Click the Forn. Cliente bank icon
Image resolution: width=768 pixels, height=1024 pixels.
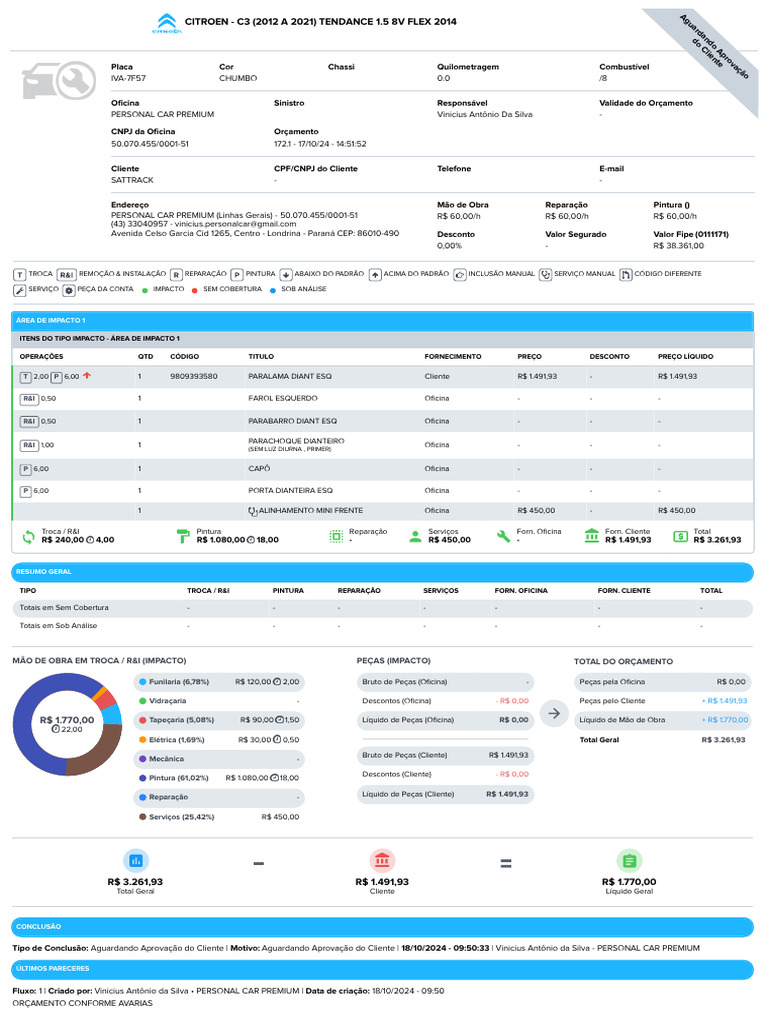pyautogui.click(x=592, y=536)
